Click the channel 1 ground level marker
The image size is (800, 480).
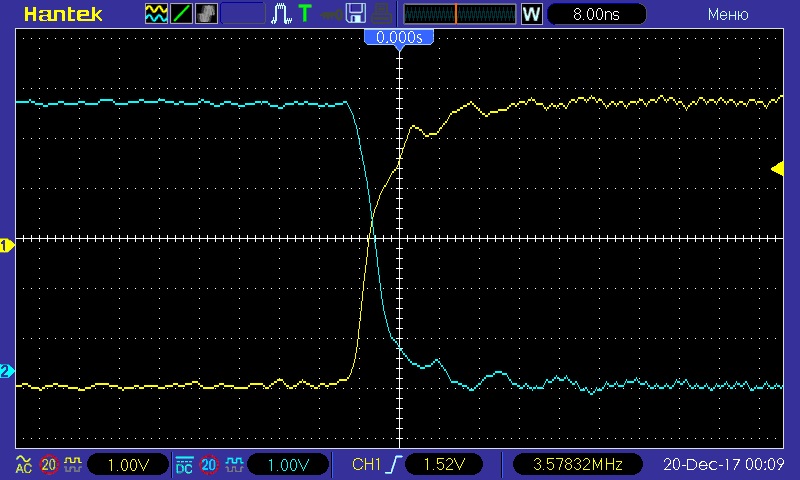pyautogui.click(x=7, y=246)
